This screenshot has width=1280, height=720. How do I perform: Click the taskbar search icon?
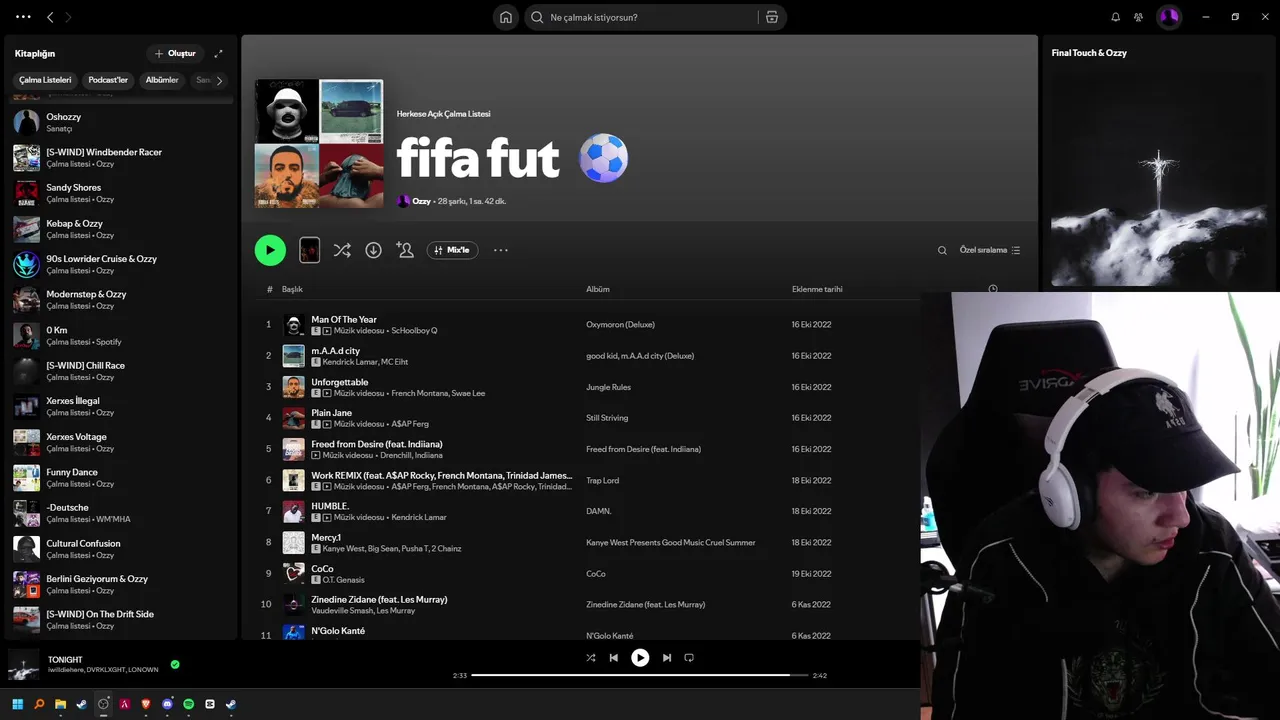[x=39, y=704]
